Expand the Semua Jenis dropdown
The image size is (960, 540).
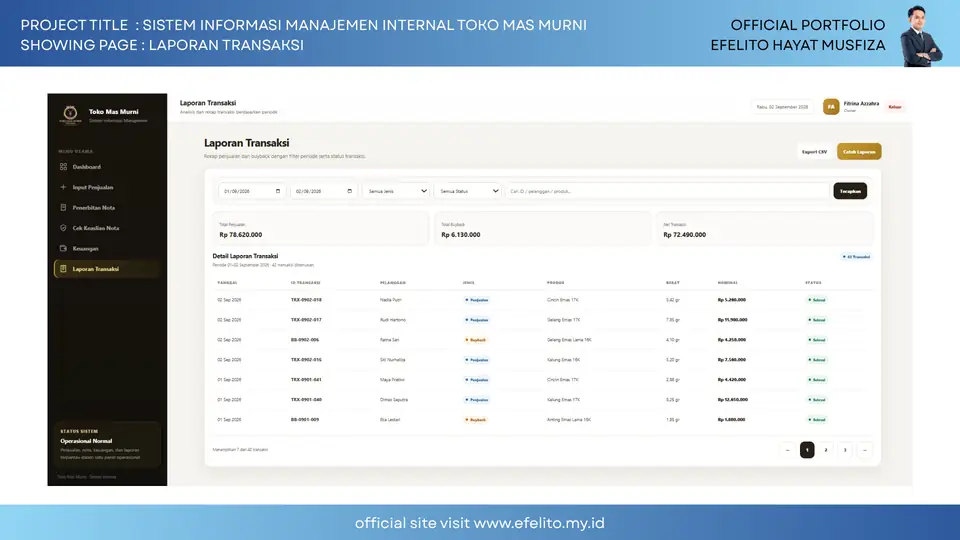click(396, 191)
